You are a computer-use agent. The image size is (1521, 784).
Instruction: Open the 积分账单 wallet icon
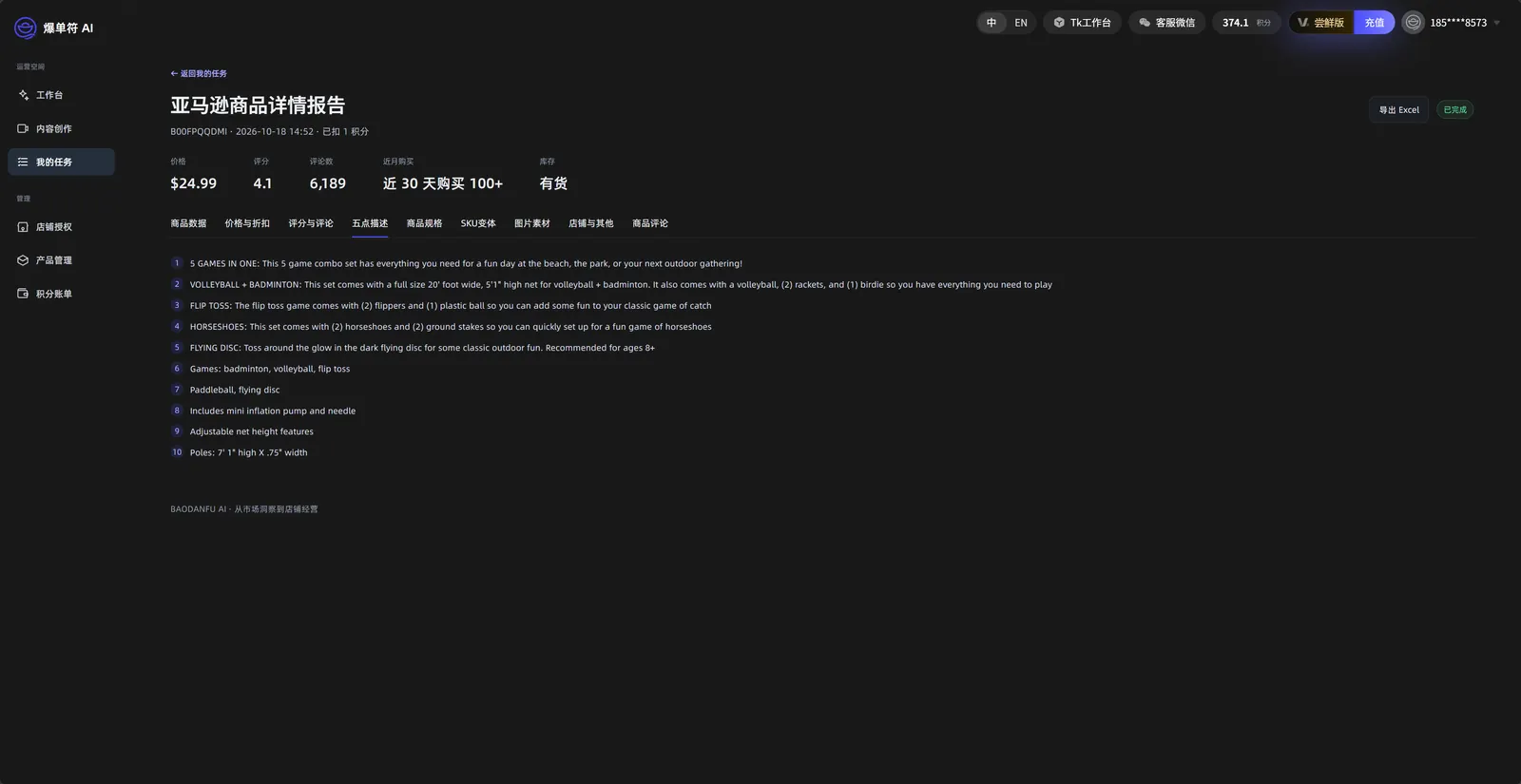click(23, 294)
